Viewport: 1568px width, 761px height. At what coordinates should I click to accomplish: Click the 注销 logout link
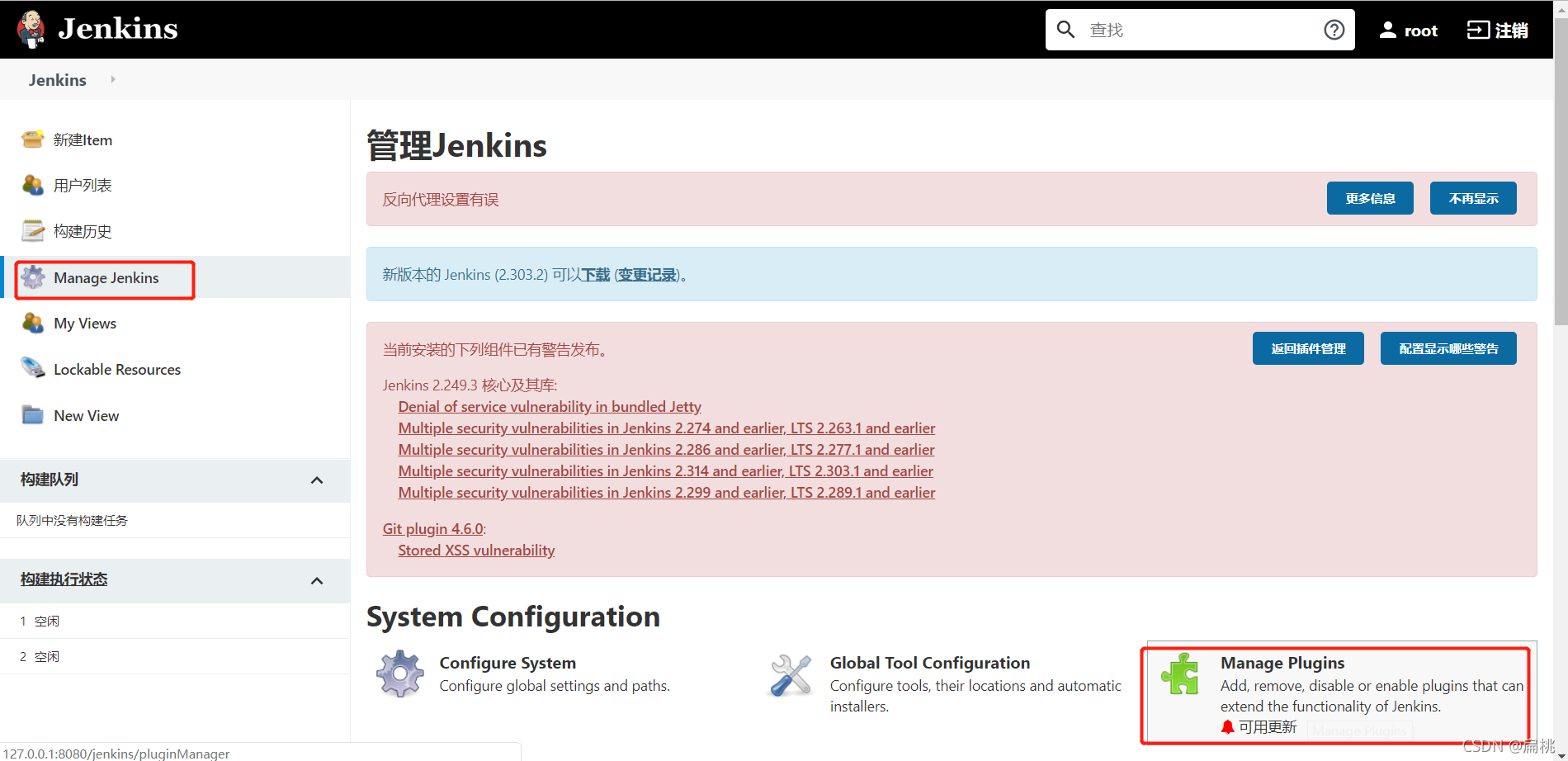1511,31
